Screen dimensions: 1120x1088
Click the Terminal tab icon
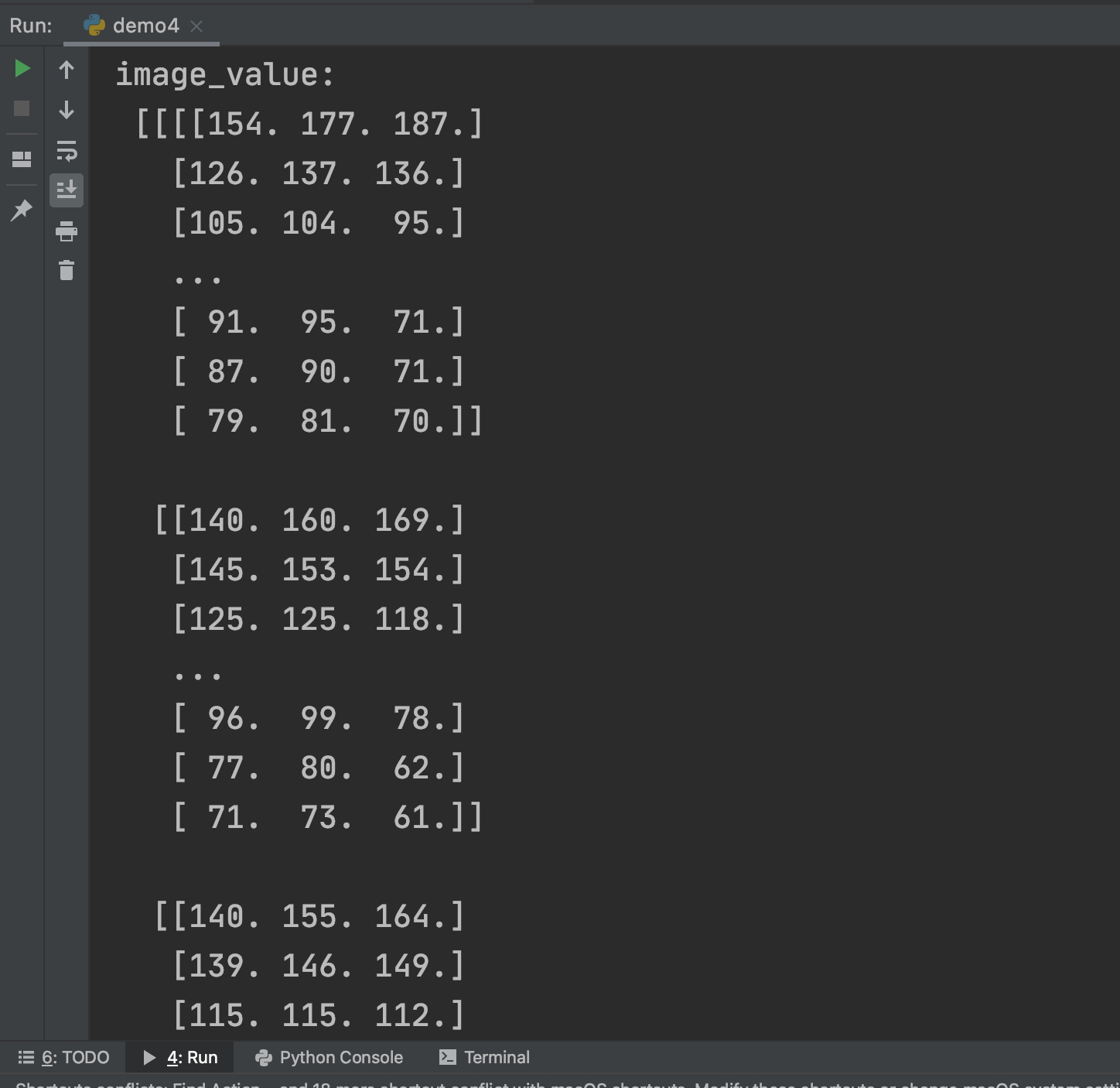[x=447, y=1057]
